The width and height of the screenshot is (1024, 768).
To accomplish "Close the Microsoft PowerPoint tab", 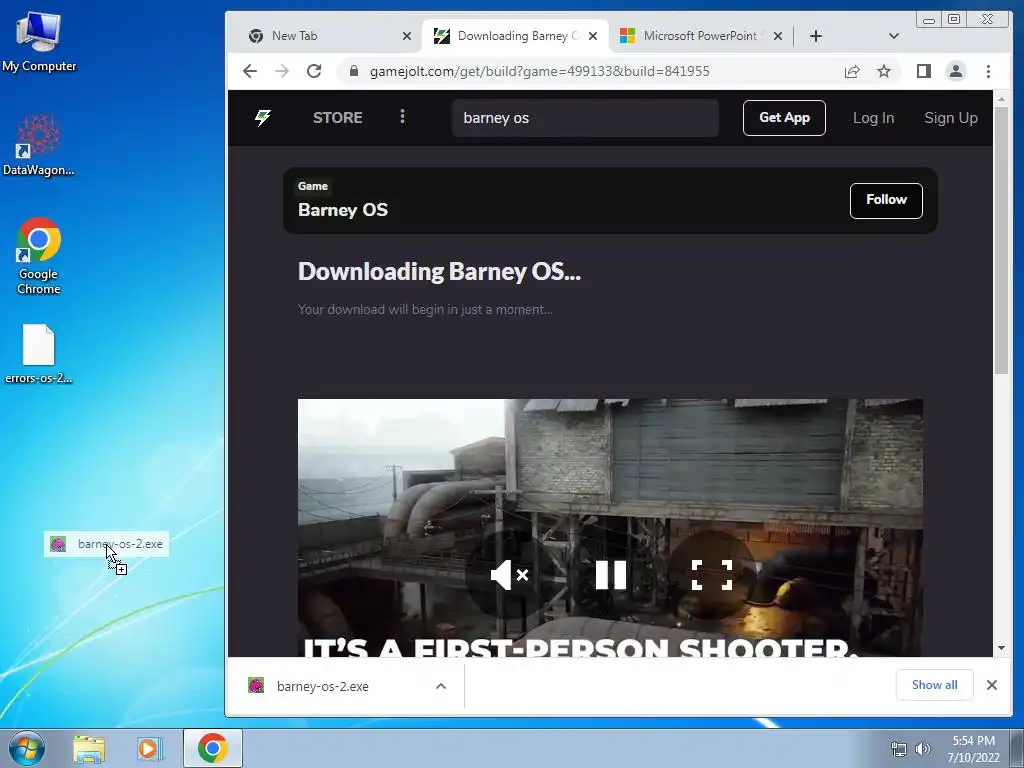I will (x=778, y=36).
